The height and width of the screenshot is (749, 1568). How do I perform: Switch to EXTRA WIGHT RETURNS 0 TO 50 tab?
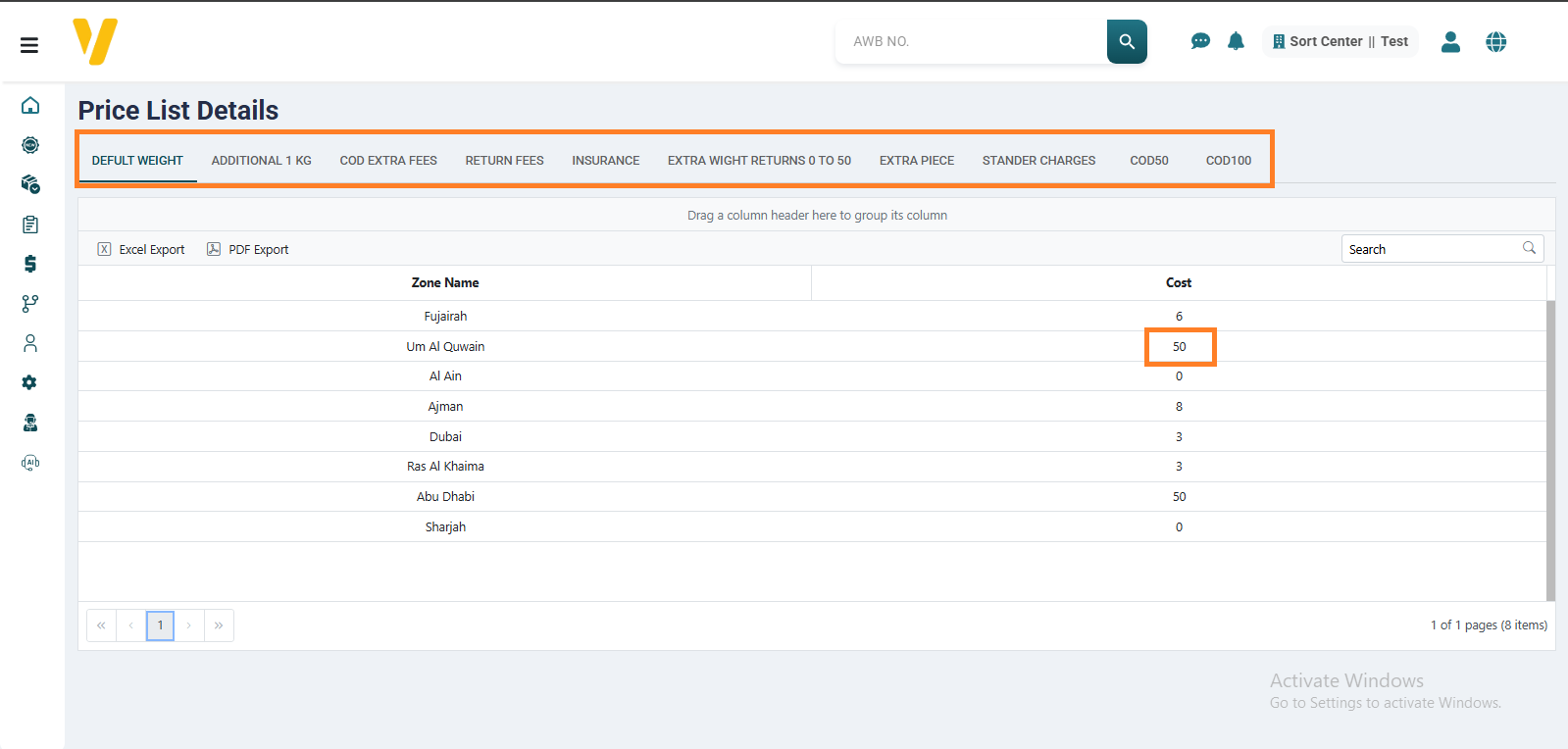759,161
